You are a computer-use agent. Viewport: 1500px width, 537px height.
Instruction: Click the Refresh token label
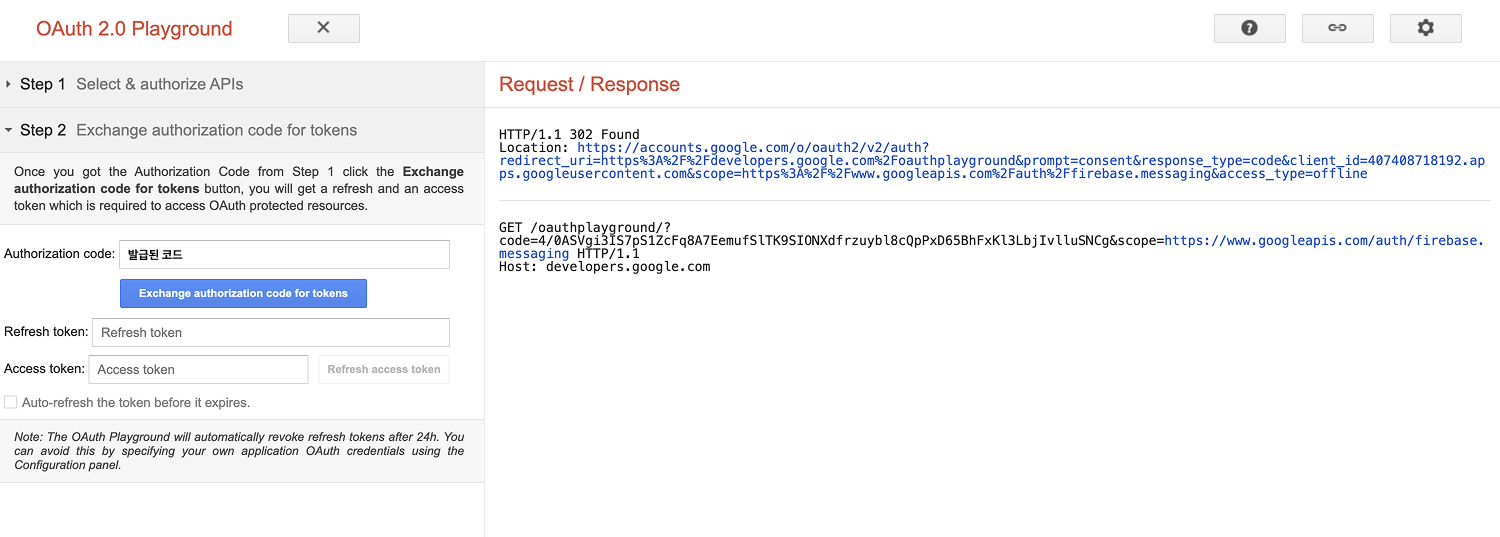tap(46, 332)
